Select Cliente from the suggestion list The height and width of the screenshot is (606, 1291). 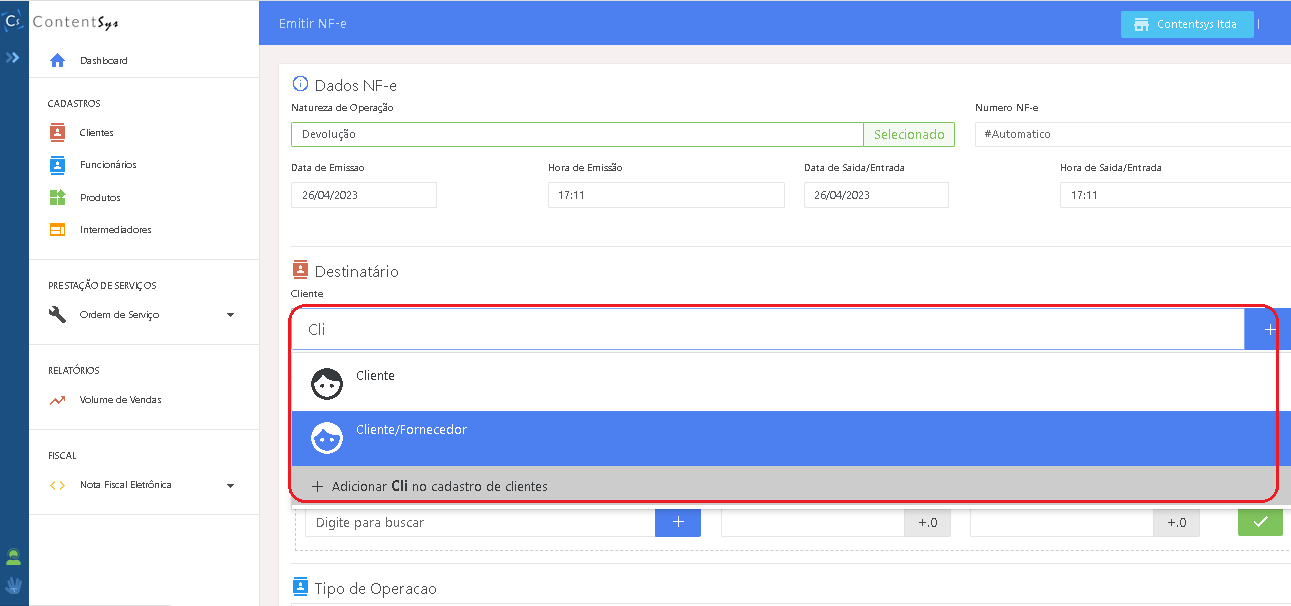click(375, 376)
